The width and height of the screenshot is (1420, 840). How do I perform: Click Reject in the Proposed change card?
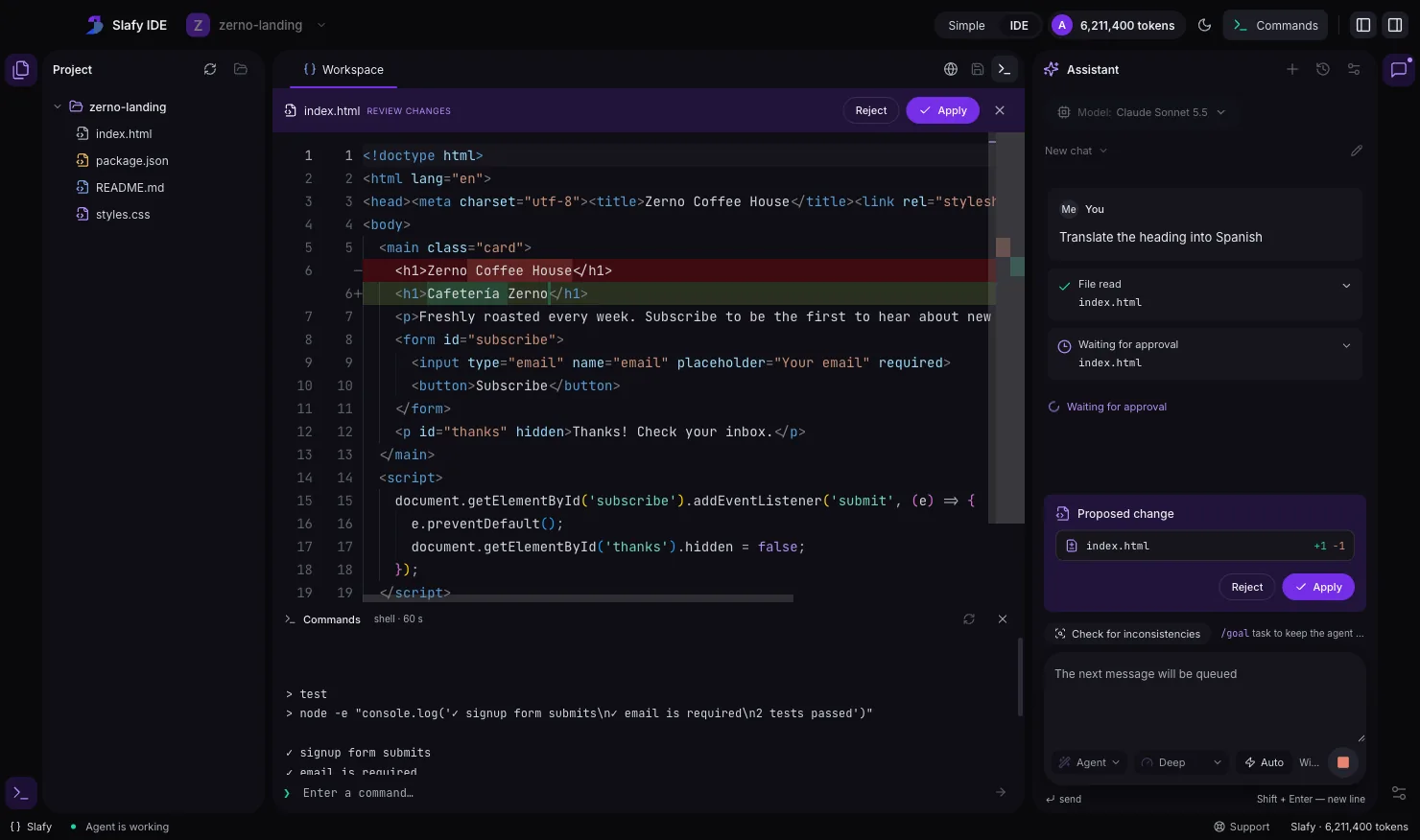(1247, 587)
